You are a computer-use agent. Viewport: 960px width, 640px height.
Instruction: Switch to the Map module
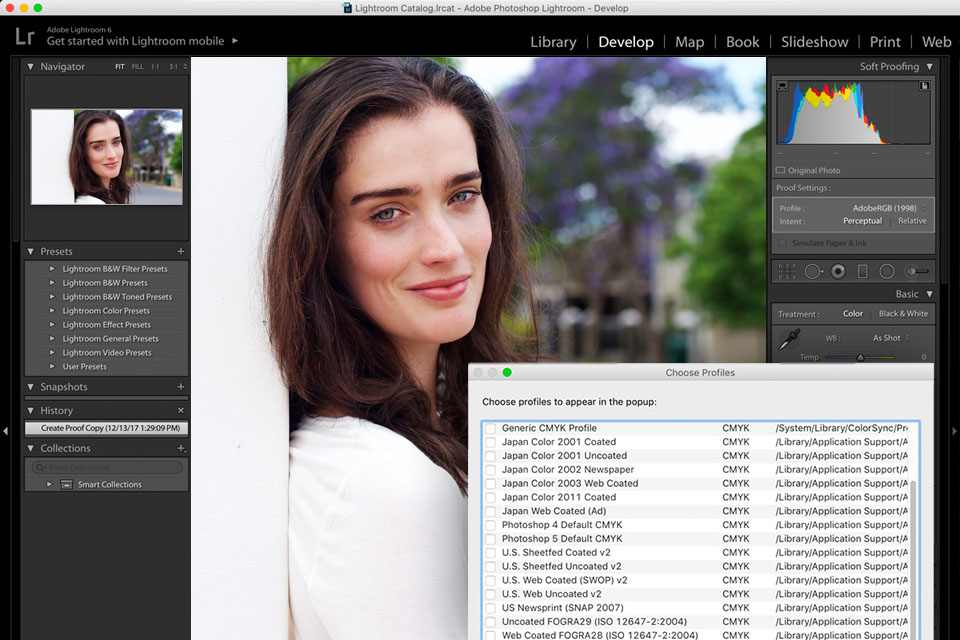pyautogui.click(x=689, y=42)
